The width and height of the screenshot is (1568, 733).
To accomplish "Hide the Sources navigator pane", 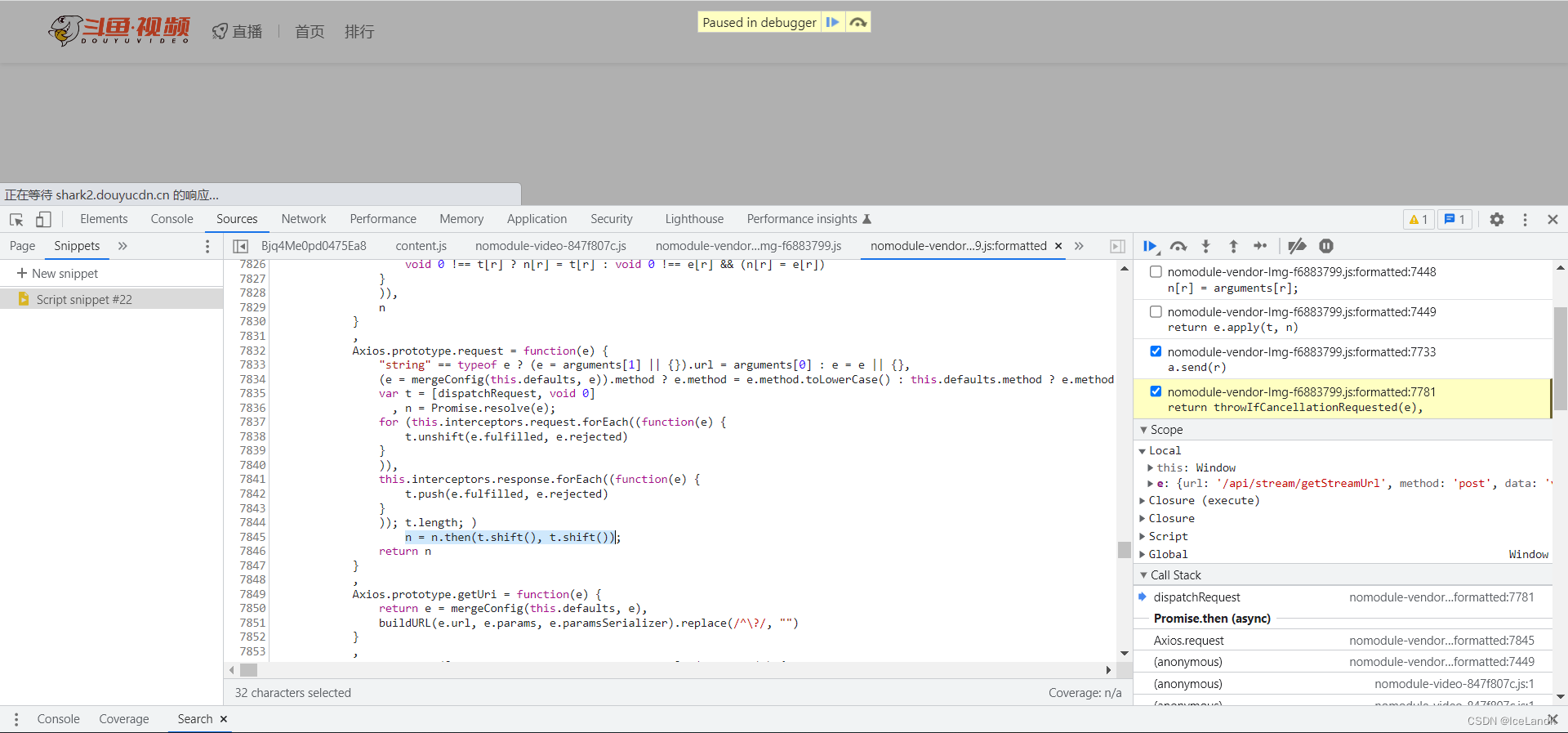I will [x=240, y=246].
